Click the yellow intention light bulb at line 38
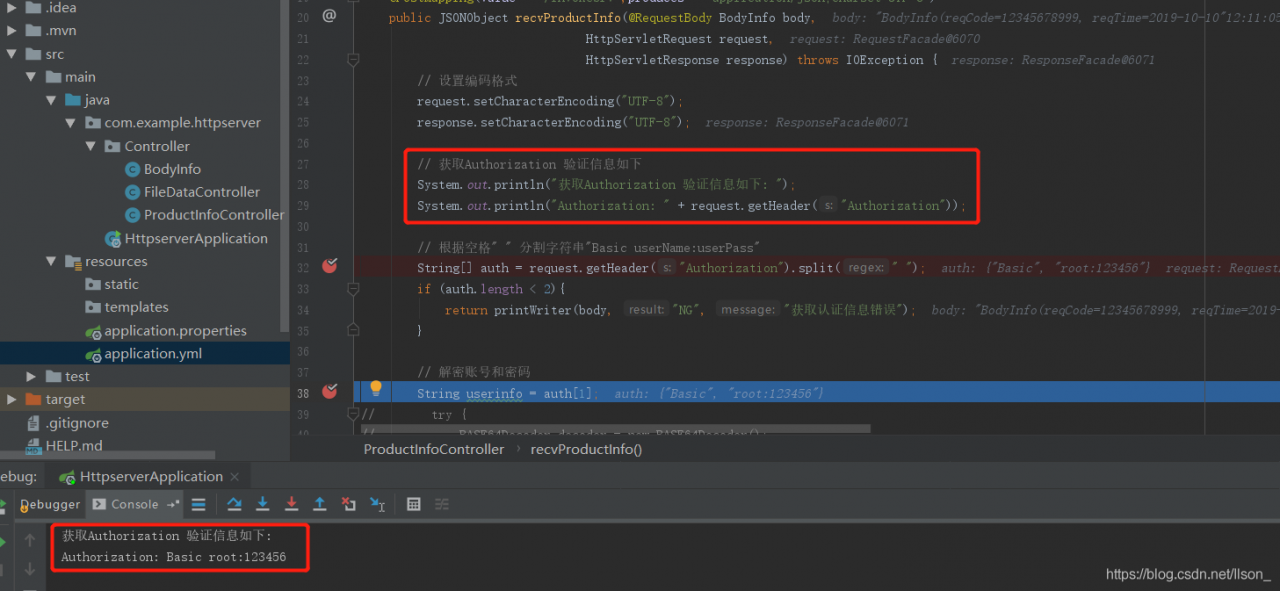 376,388
